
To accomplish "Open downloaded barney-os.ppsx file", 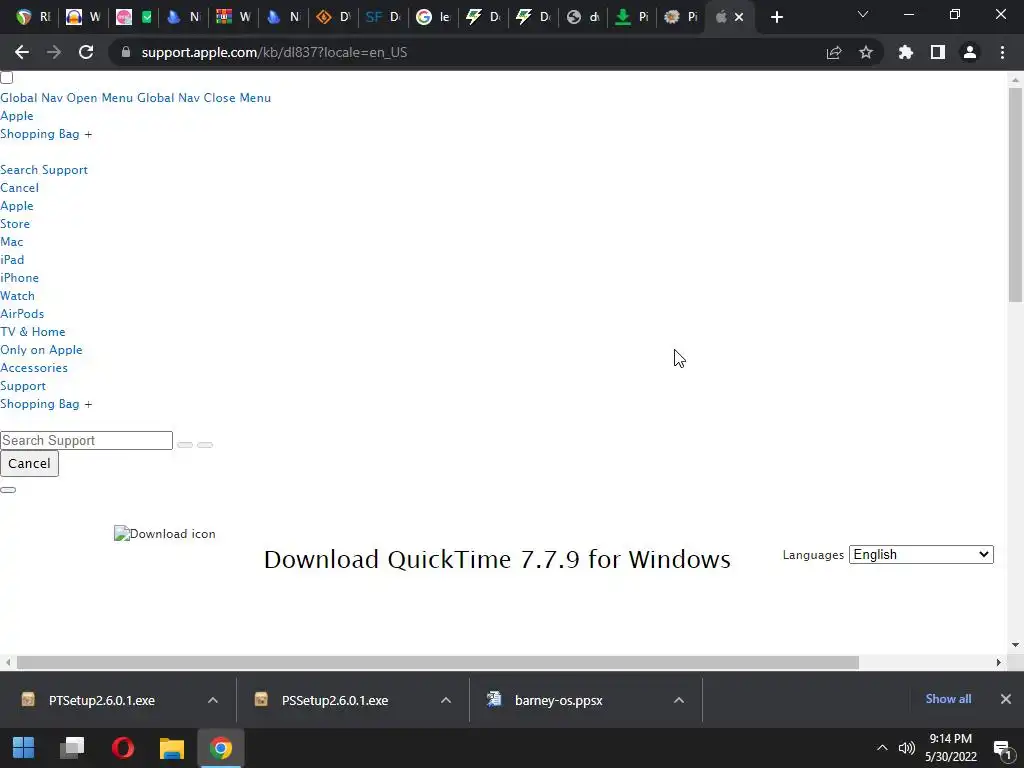I will coord(558,701).
